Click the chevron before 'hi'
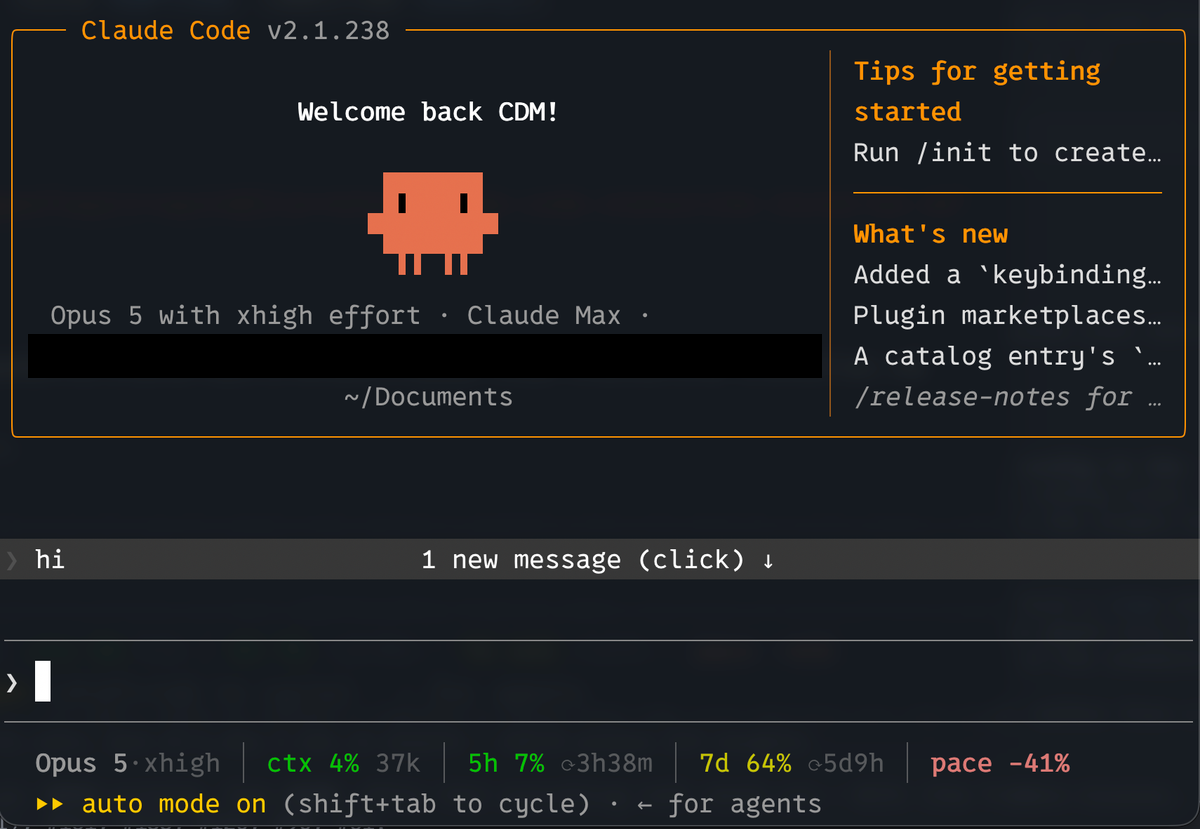1200x829 pixels. pos(12,560)
